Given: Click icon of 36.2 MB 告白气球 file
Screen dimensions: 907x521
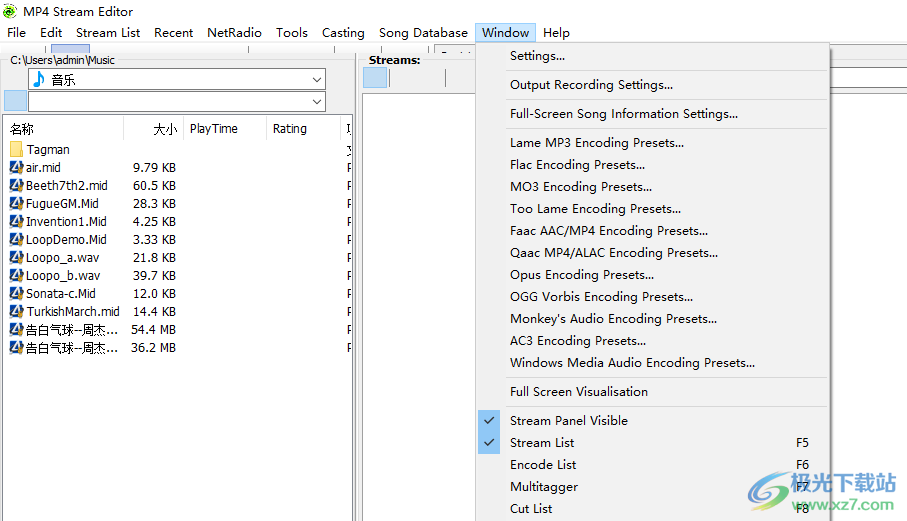Looking at the screenshot, I should 16,348.
